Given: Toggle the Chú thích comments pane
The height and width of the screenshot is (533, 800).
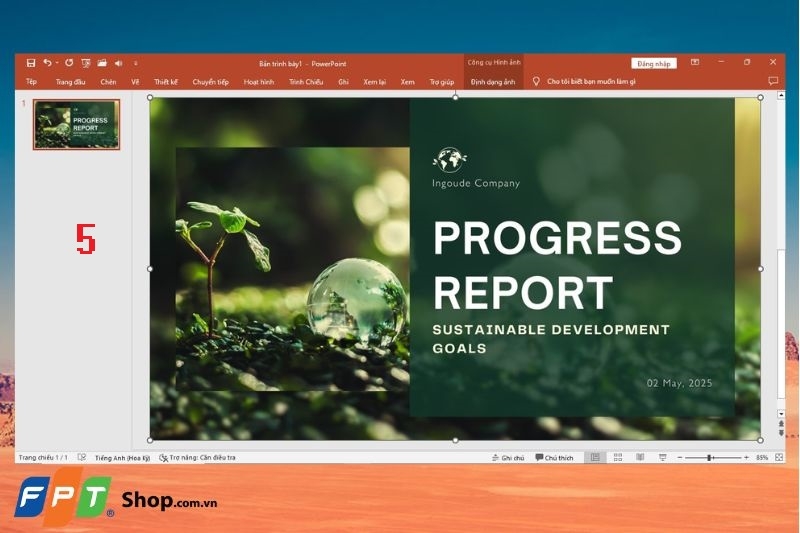Looking at the screenshot, I should click(554, 458).
